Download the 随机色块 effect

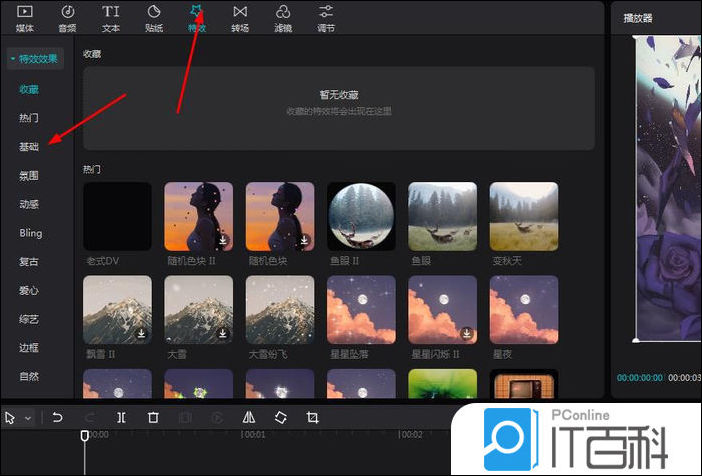pyautogui.click(x=304, y=240)
